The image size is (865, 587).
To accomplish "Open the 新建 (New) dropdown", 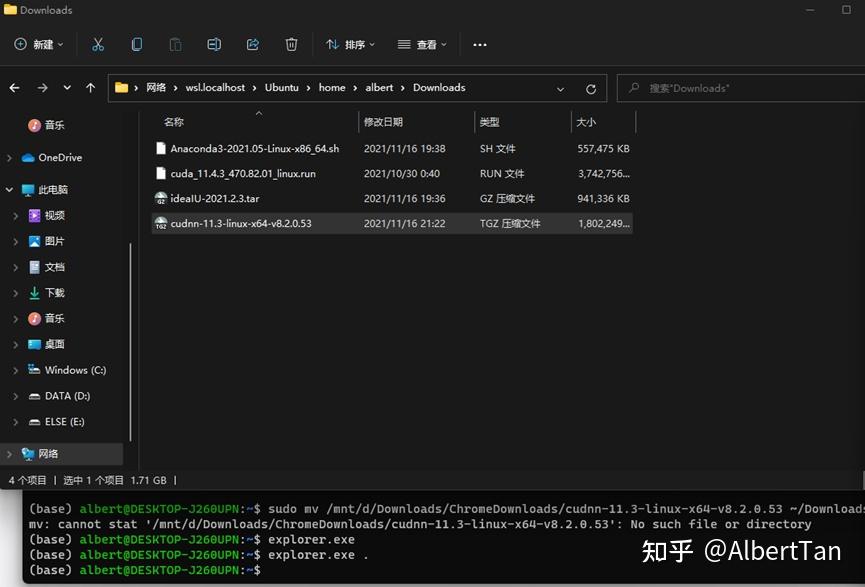I will [x=39, y=45].
